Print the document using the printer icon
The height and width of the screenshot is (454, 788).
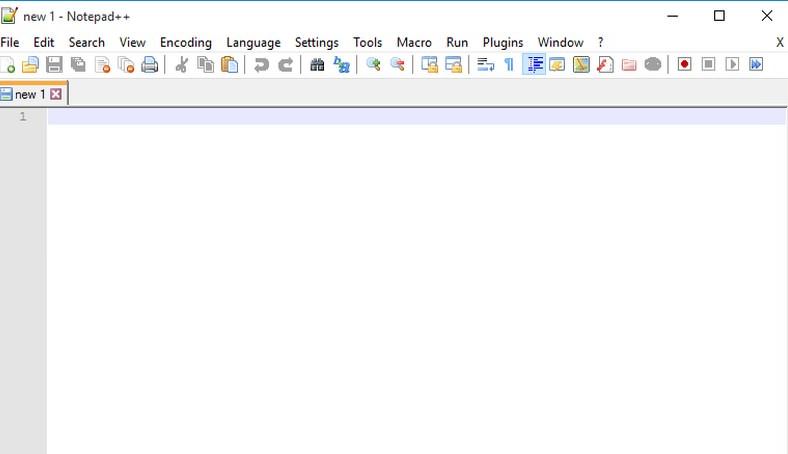pyautogui.click(x=150, y=64)
